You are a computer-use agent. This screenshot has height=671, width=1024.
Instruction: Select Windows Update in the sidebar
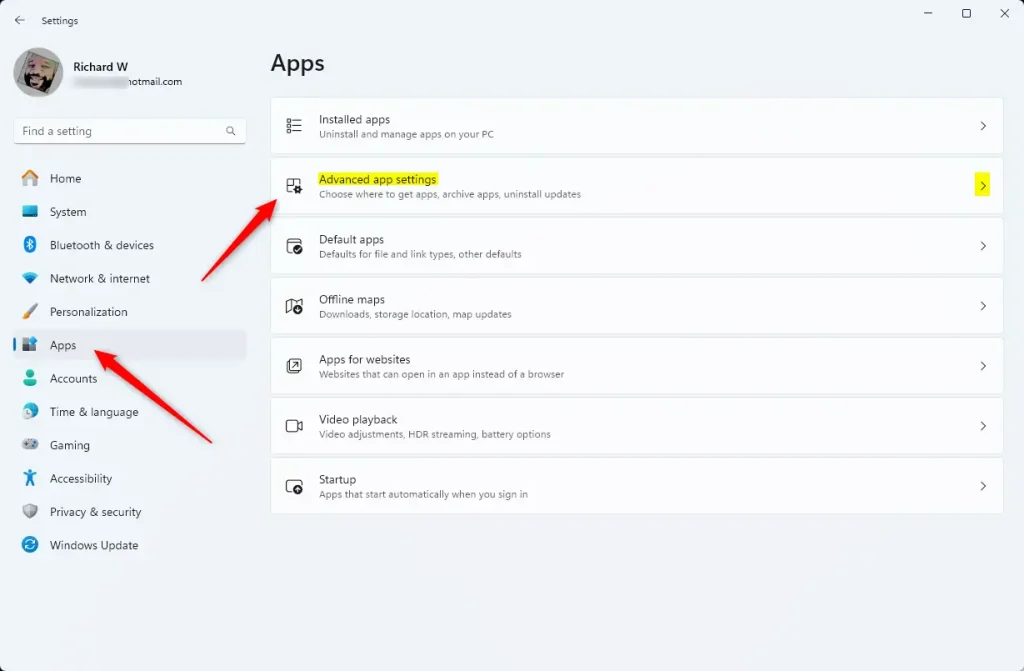94,545
